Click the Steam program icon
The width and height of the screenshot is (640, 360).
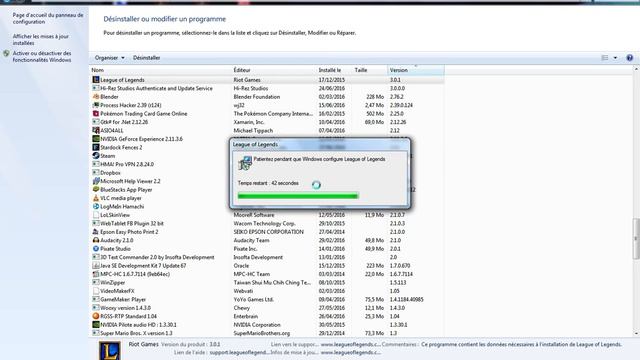click(x=96, y=156)
